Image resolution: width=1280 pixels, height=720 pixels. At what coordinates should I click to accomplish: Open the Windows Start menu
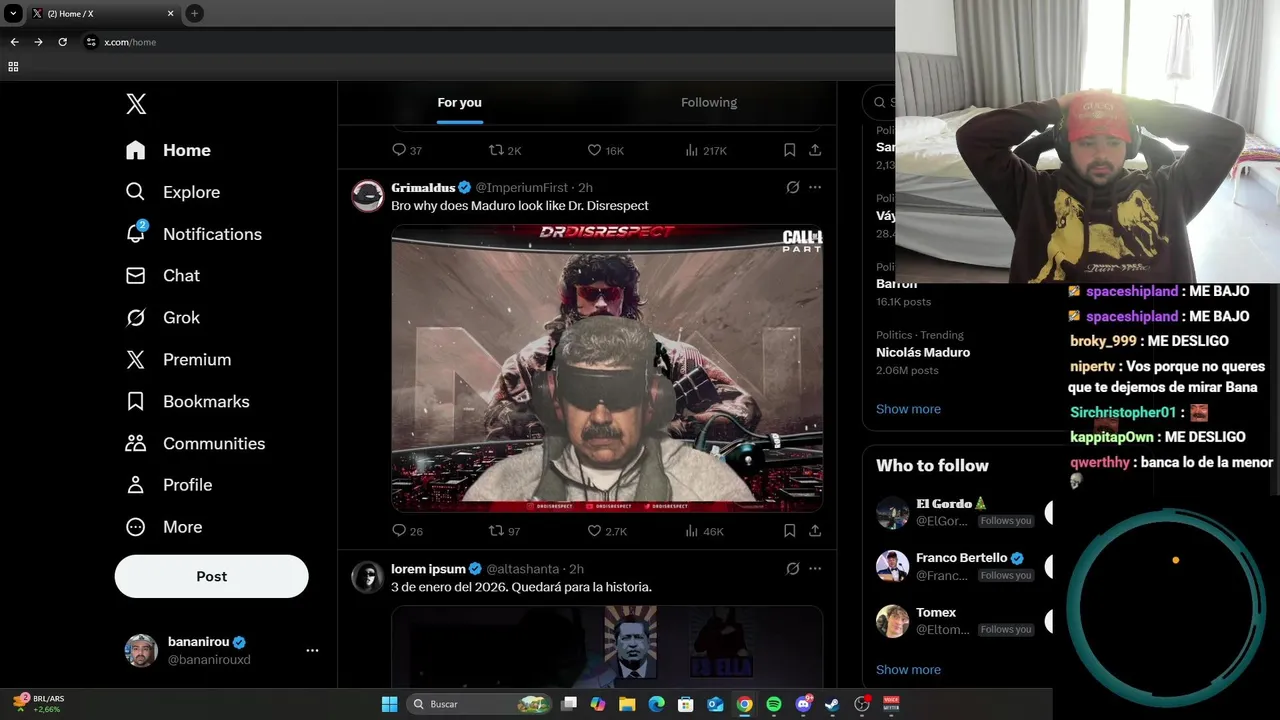pos(389,704)
